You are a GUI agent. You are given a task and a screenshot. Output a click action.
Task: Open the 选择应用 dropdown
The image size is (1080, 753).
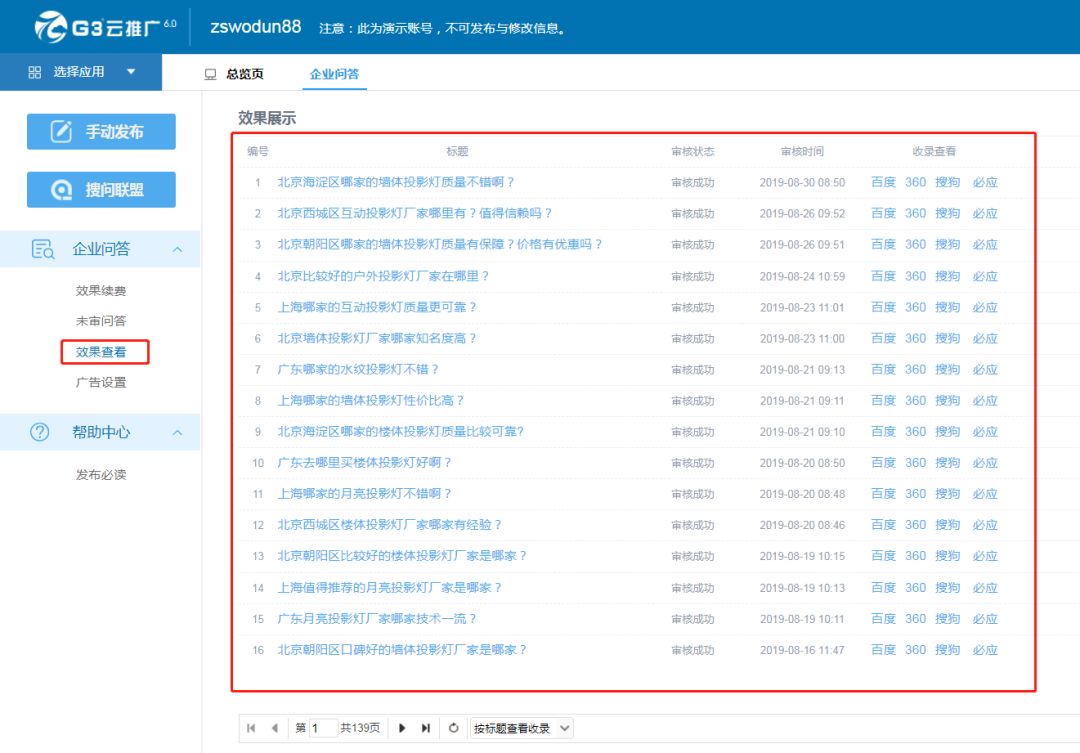81,72
